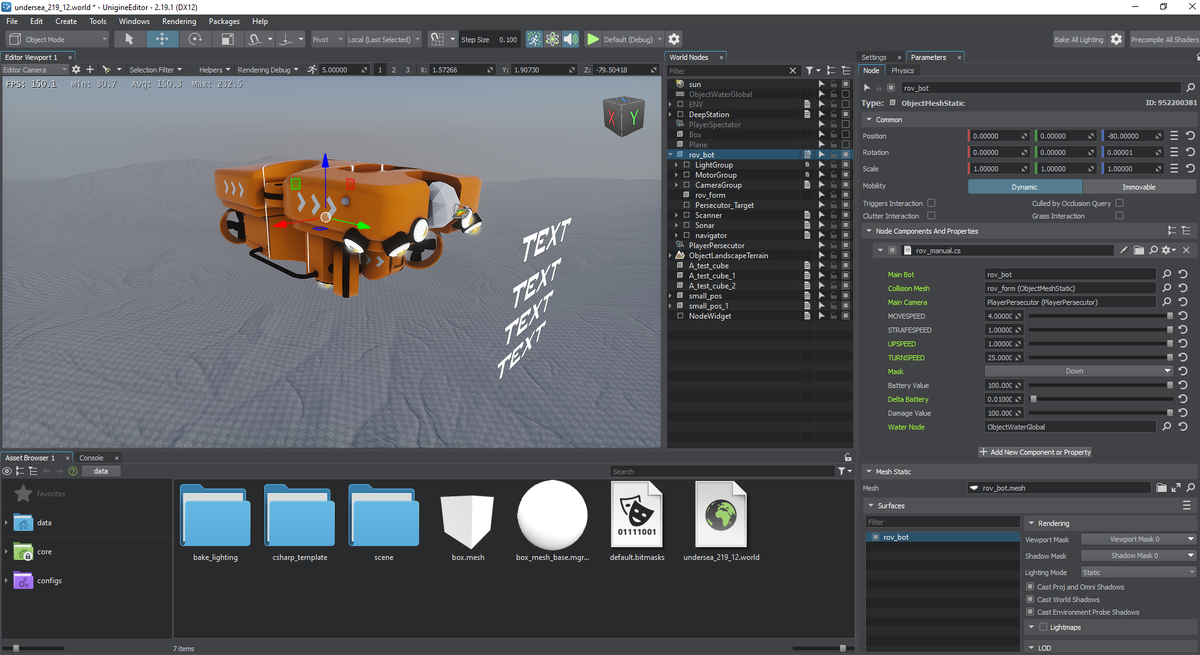Switch to the Console tab
The width and height of the screenshot is (1200, 655).
pyautogui.click(x=91, y=458)
